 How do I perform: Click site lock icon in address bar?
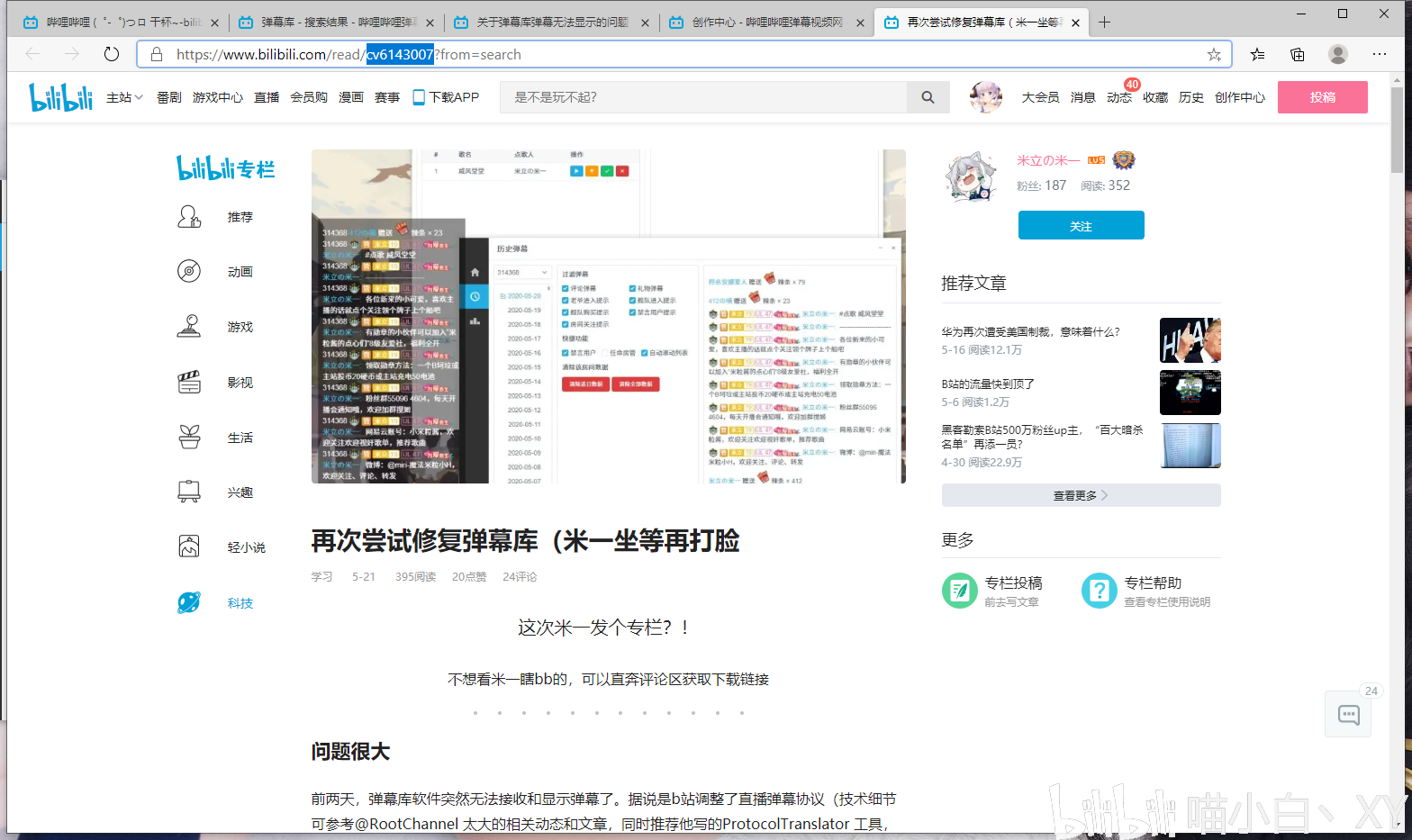pos(157,54)
